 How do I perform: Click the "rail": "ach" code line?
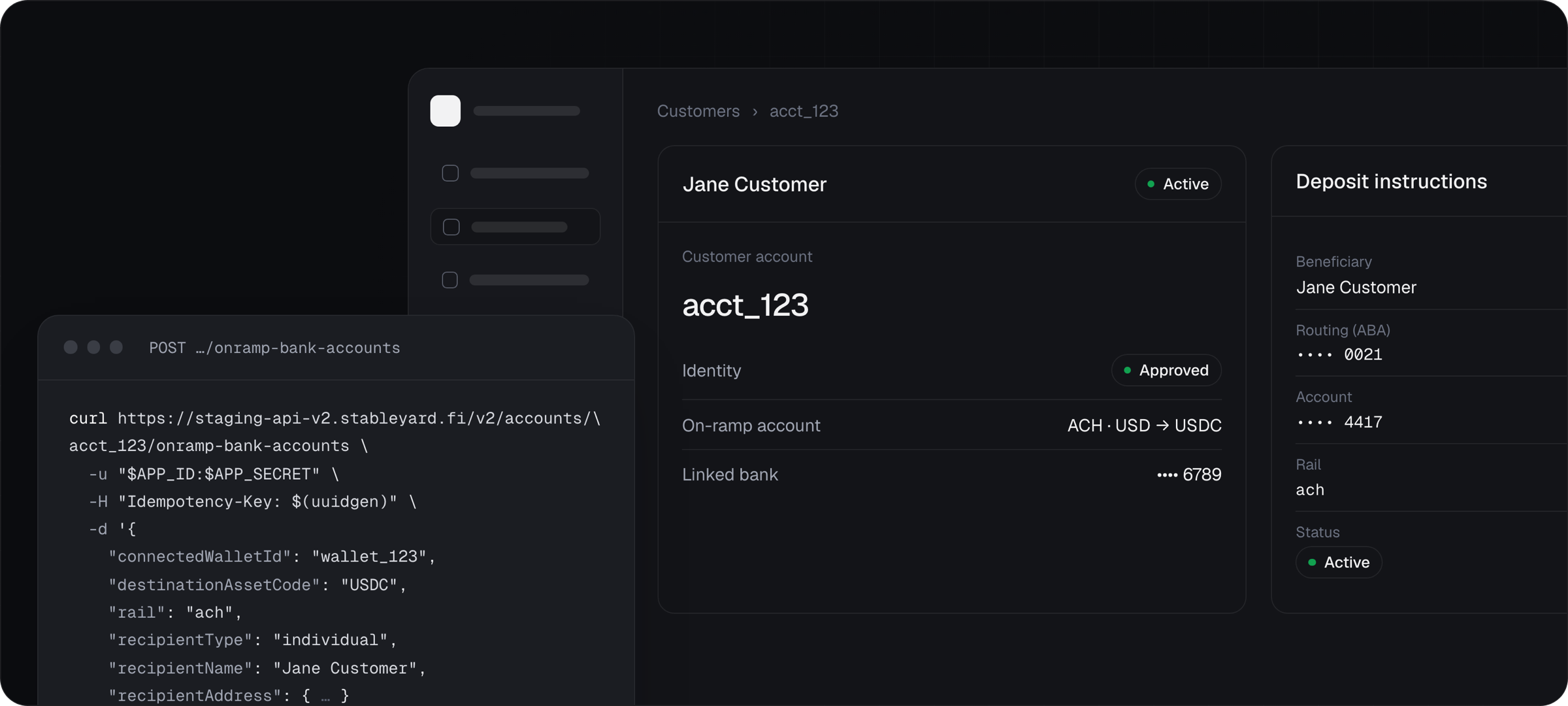[x=175, y=613]
